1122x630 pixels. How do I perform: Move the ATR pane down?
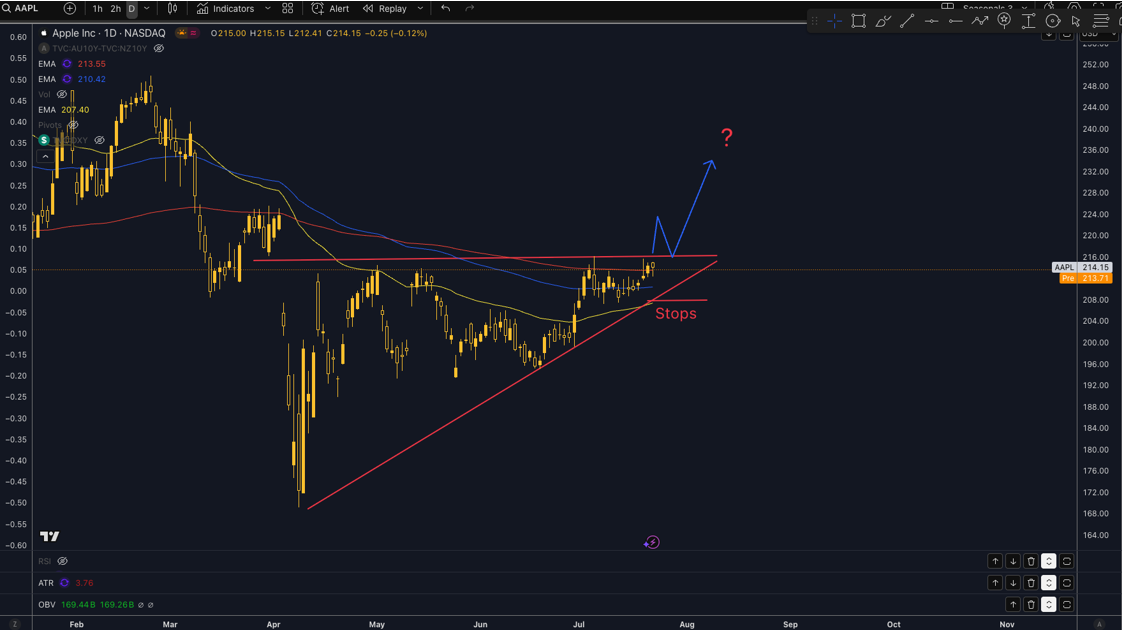(1013, 583)
